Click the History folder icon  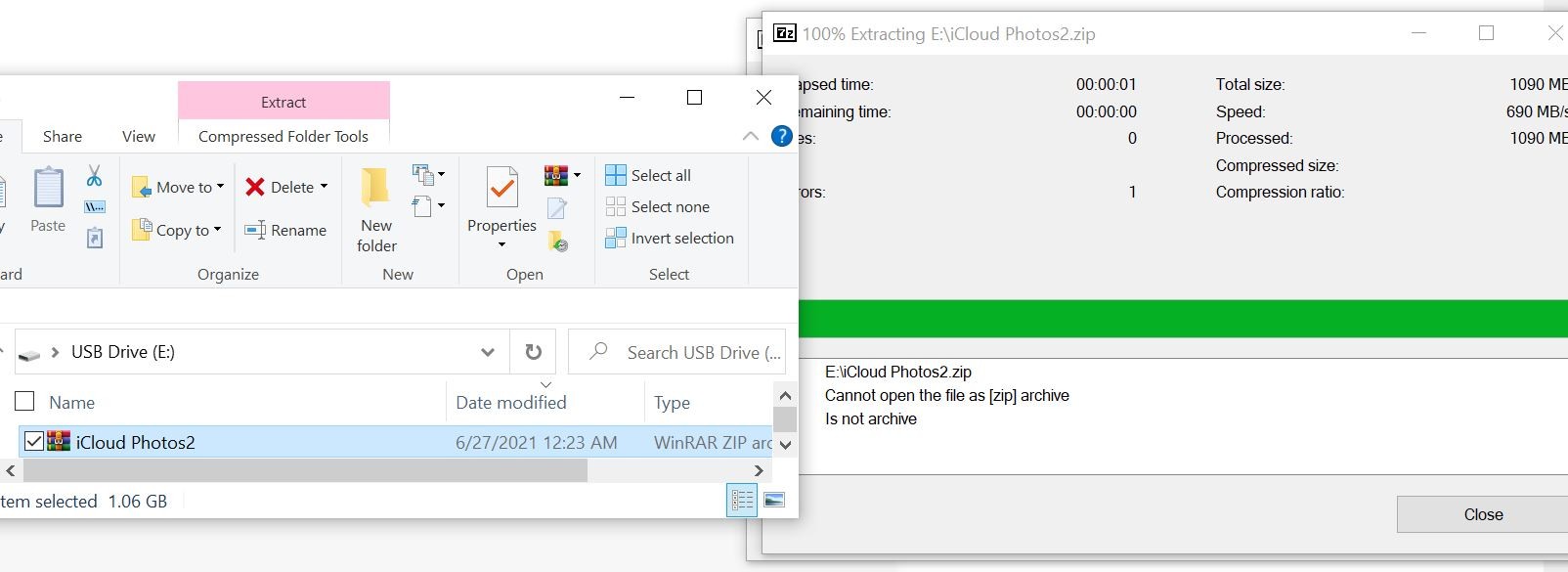point(558,241)
